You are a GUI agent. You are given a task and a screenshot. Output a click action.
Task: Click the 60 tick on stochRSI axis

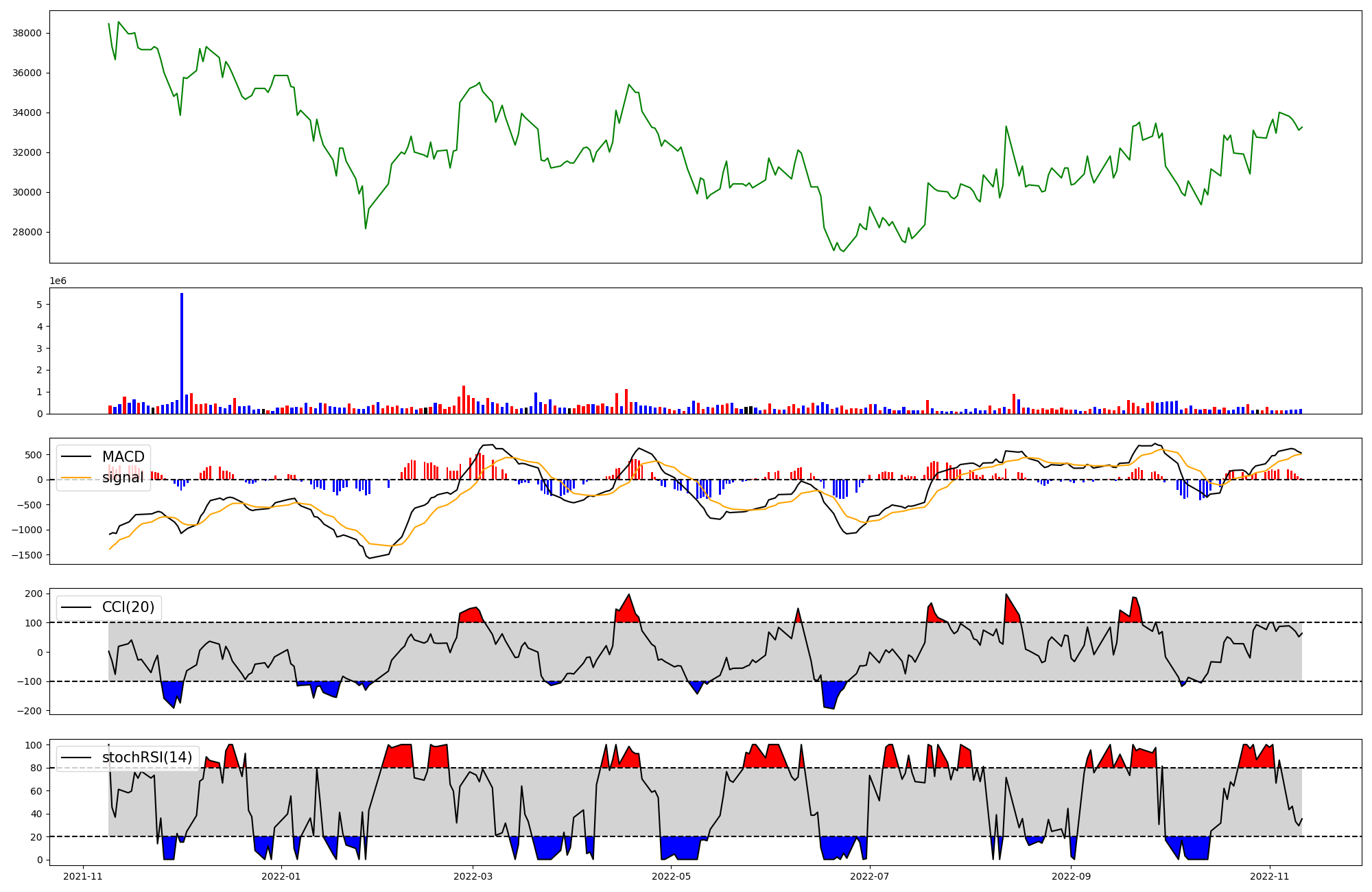pyautogui.click(x=36, y=791)
